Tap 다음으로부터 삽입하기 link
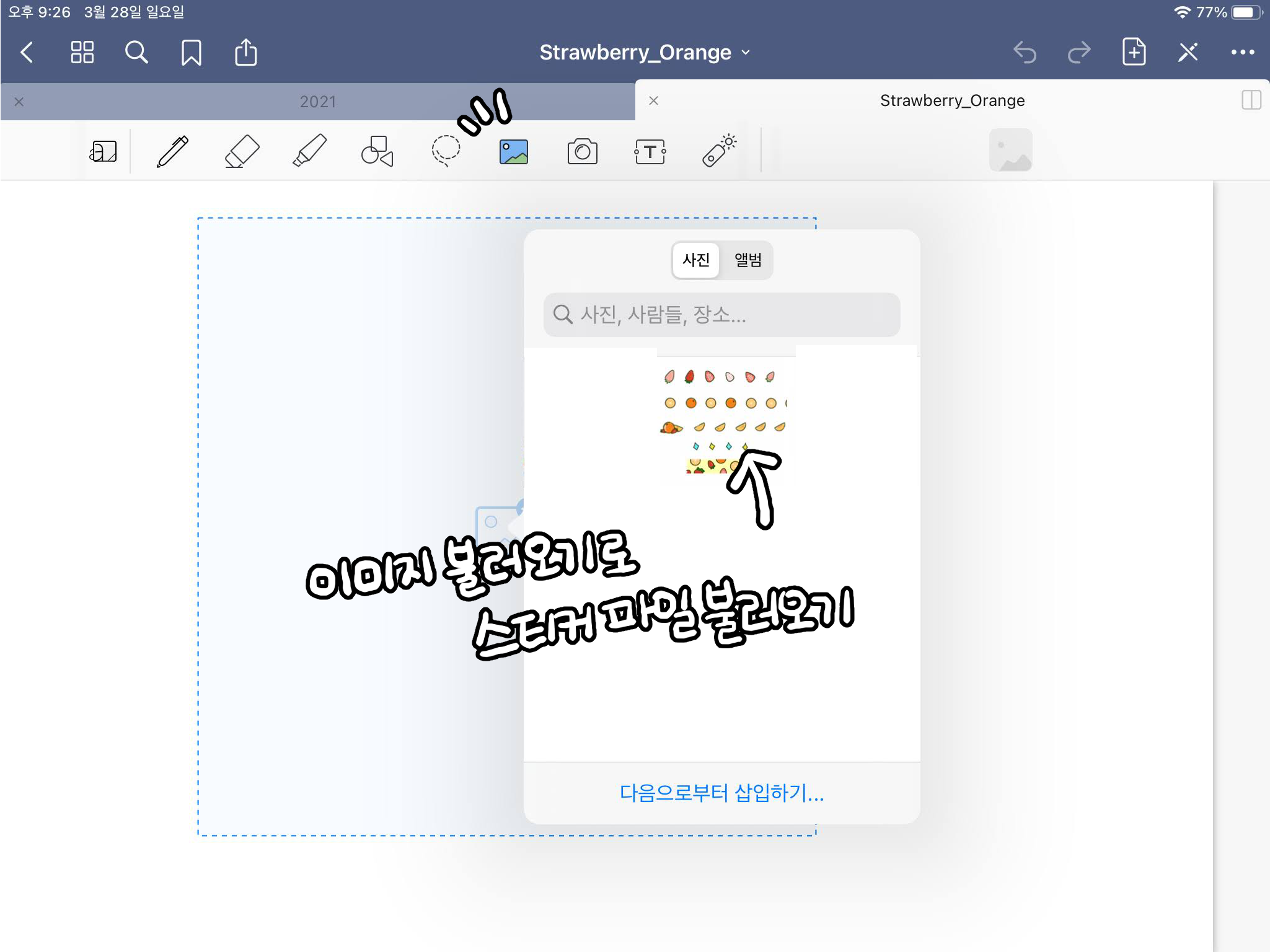Image resolution: width=1270 pixels, height=952 pixels. pos(721,792)
